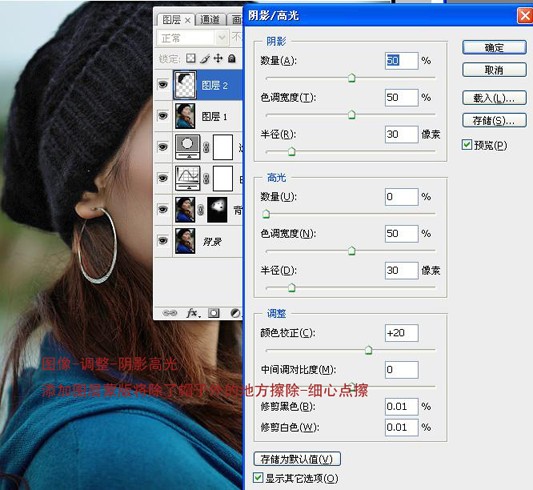
Task: Click the 背景 layer name
Action: [x=212, y=242]
